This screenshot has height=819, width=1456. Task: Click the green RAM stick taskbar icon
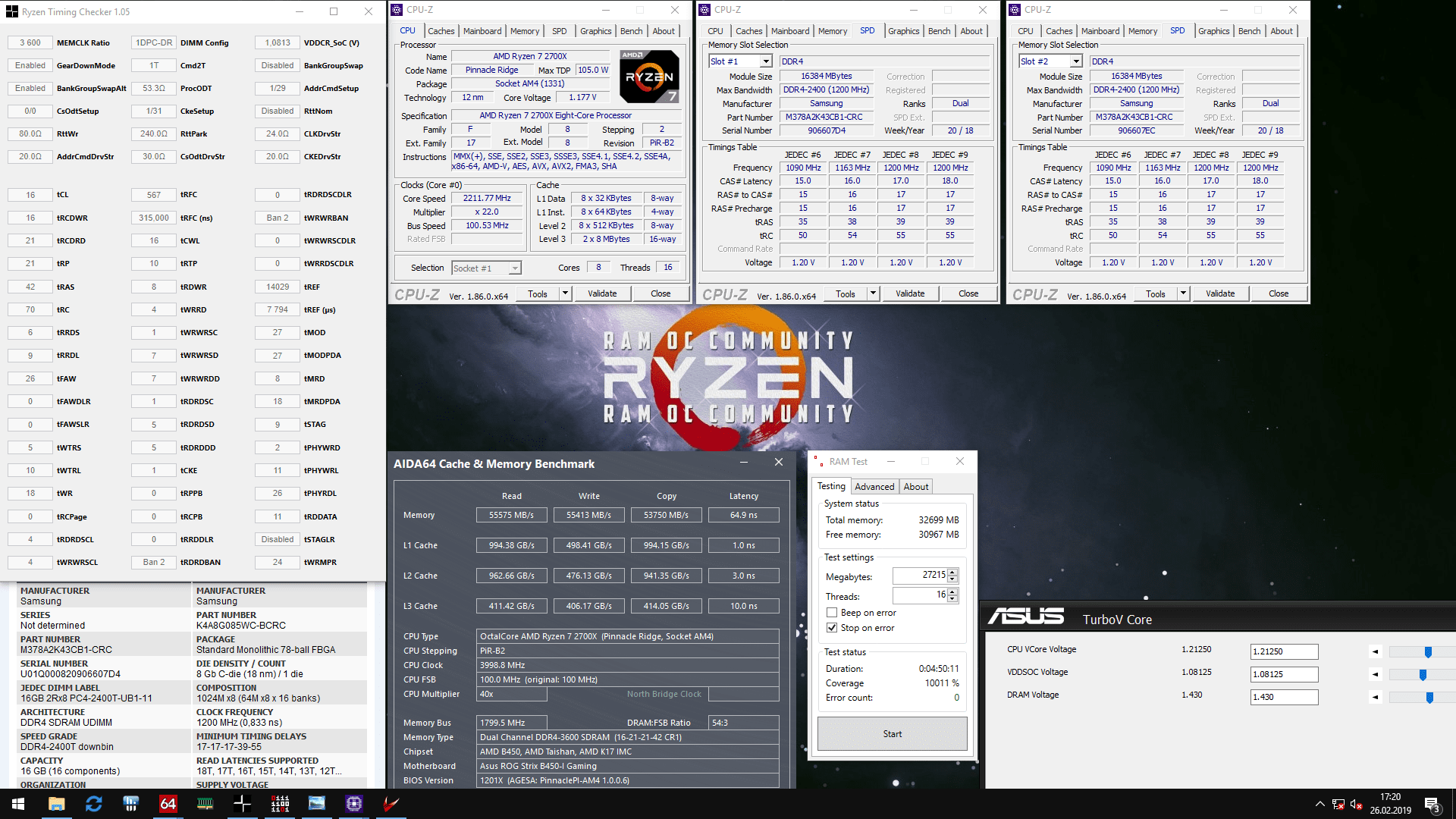(x=205, y=804)
